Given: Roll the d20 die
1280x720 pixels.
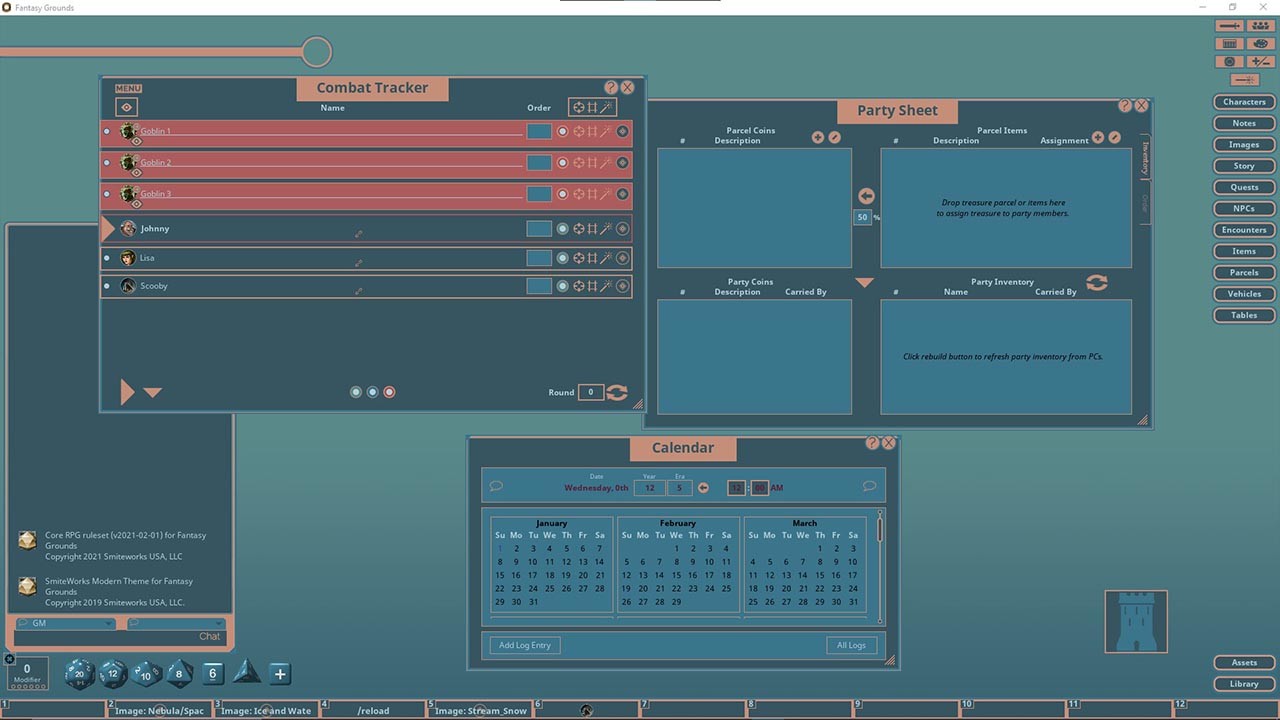Looking at the screenshot, I should pyautogui.click(x=79, y=674).
